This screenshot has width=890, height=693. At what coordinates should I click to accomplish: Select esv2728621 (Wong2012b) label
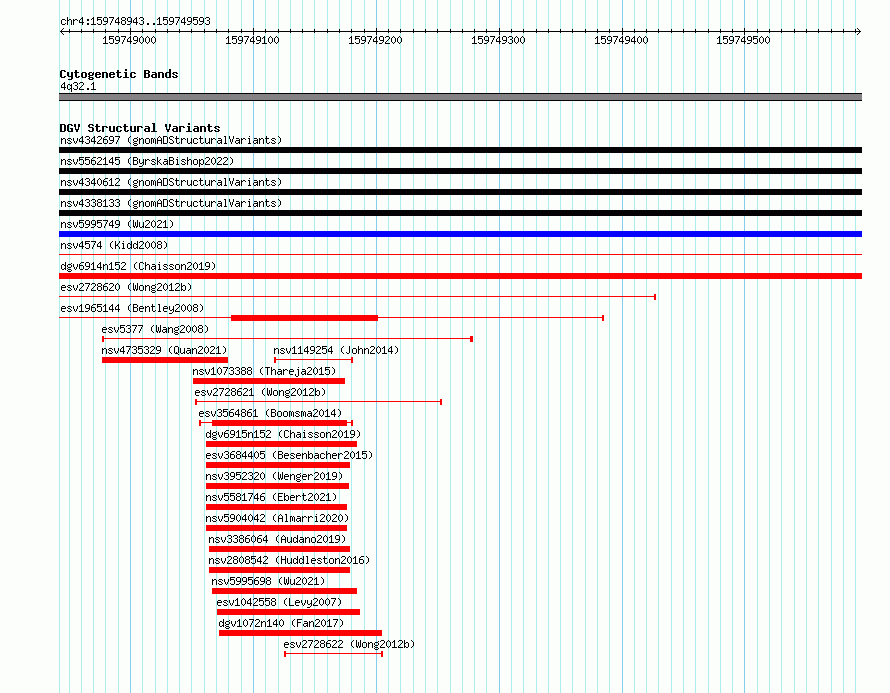[x=260, y=392]
